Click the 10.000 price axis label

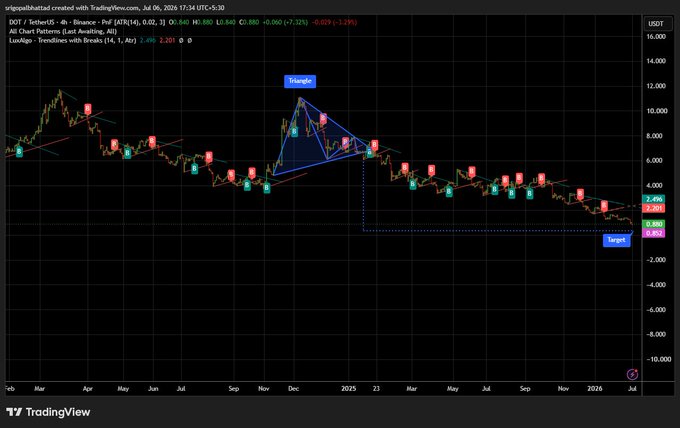656,111
